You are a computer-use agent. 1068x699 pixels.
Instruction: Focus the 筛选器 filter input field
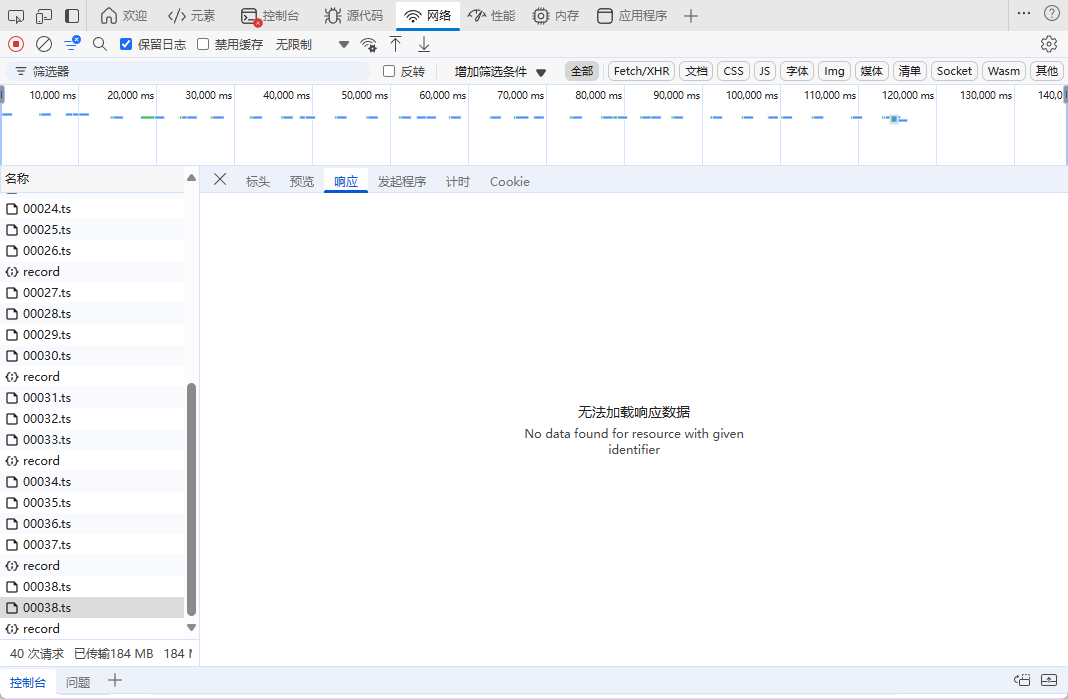(x=188, y=71)
